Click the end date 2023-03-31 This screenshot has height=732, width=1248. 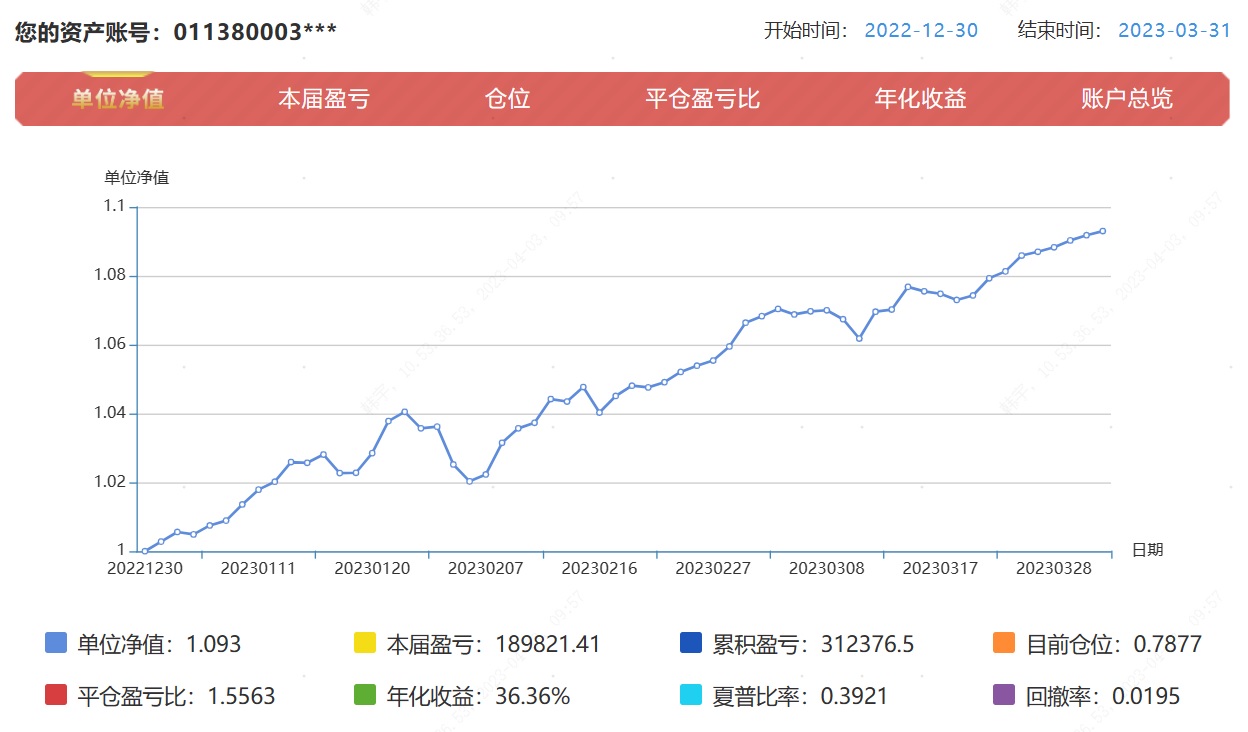tap(1174, 30)
